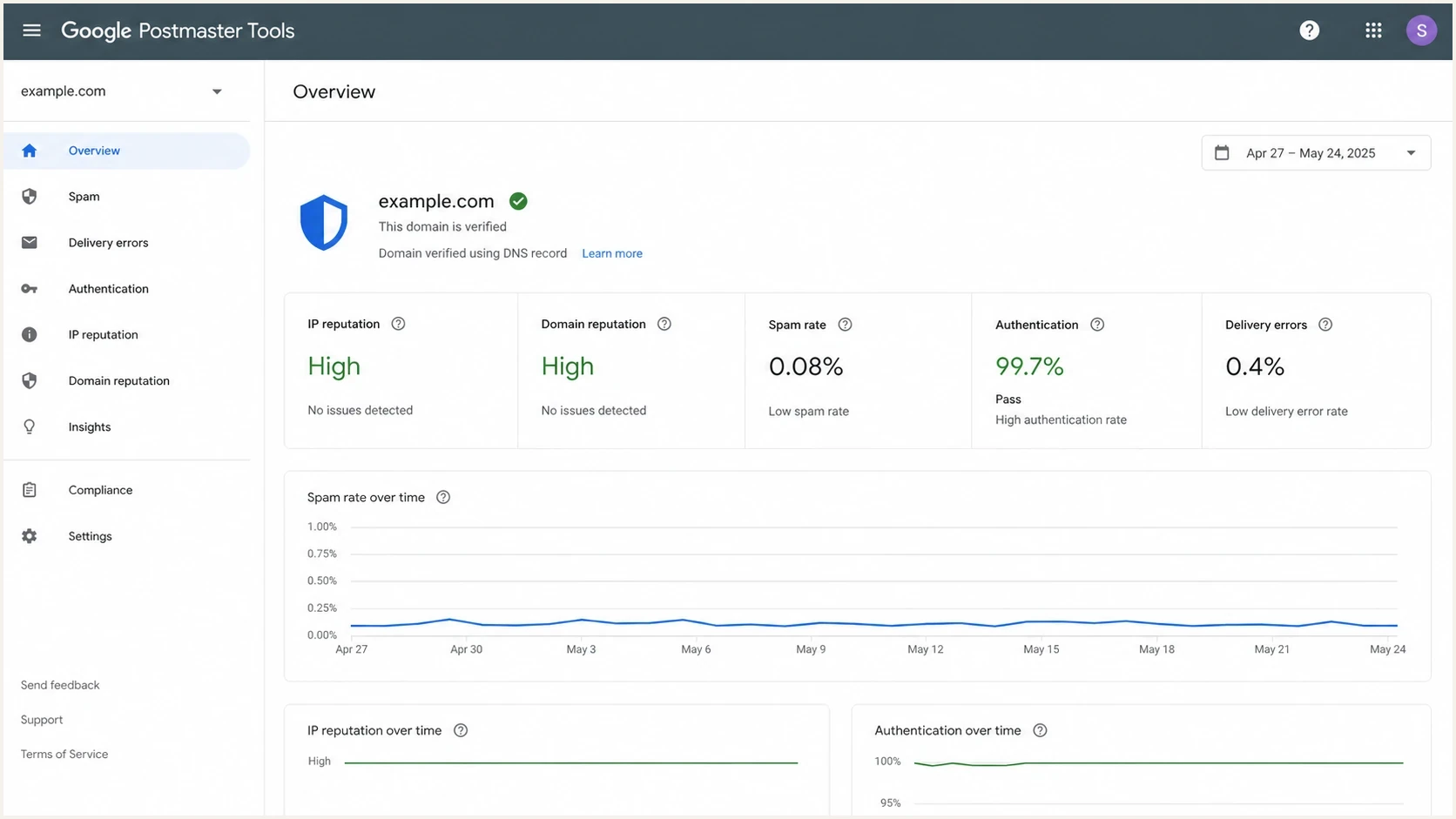Screen dimensions: 1456x819
Task: Click the May 24 axis label
Action: click(x=1387, y=649)
